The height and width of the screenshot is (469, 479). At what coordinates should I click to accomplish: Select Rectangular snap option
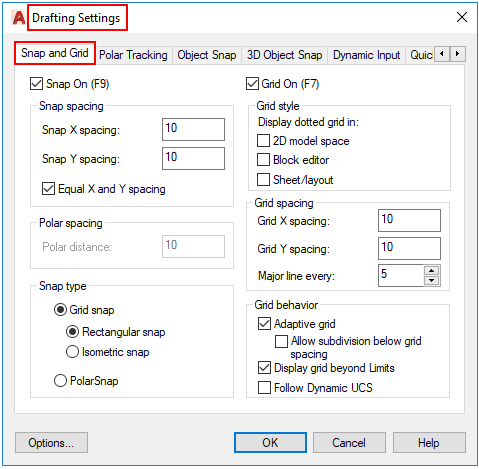click(72, 332)
